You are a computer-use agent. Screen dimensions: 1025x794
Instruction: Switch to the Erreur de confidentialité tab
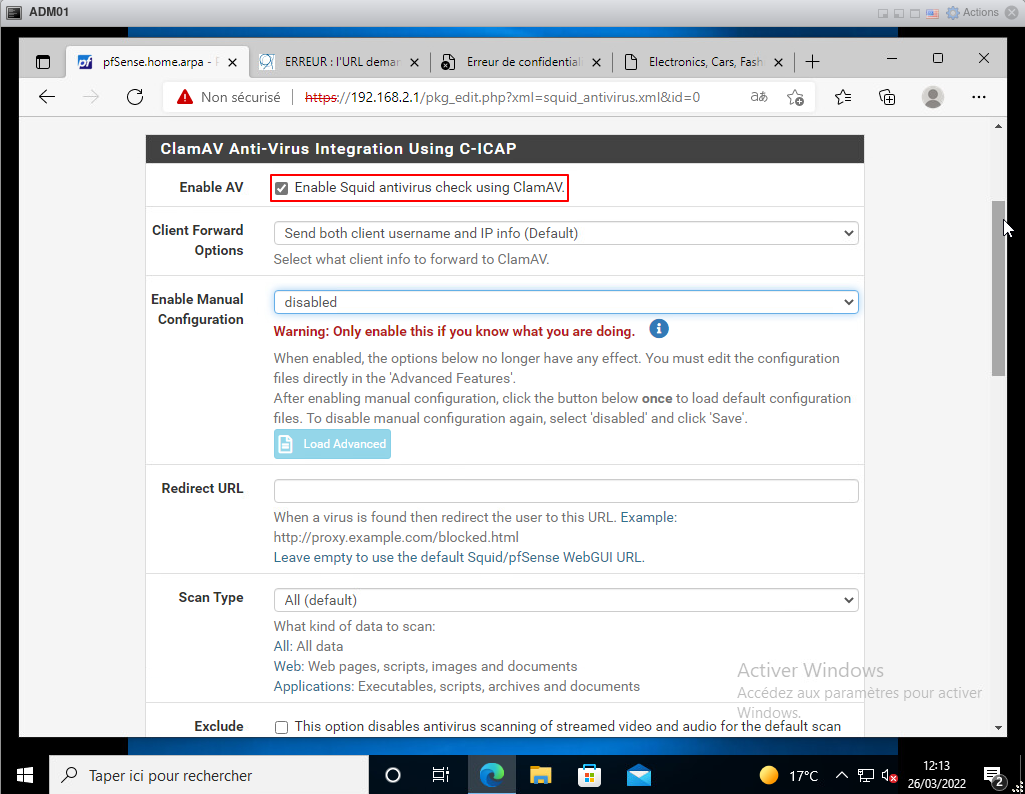pyautogui.click(x=522, y=62)
